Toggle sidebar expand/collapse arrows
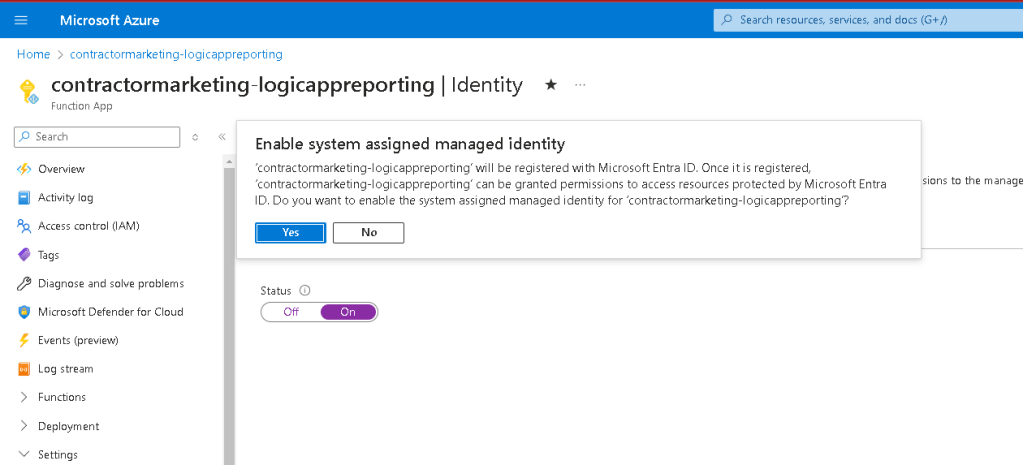The width and height of the screenshot is (1023, 465). point(194,137)
